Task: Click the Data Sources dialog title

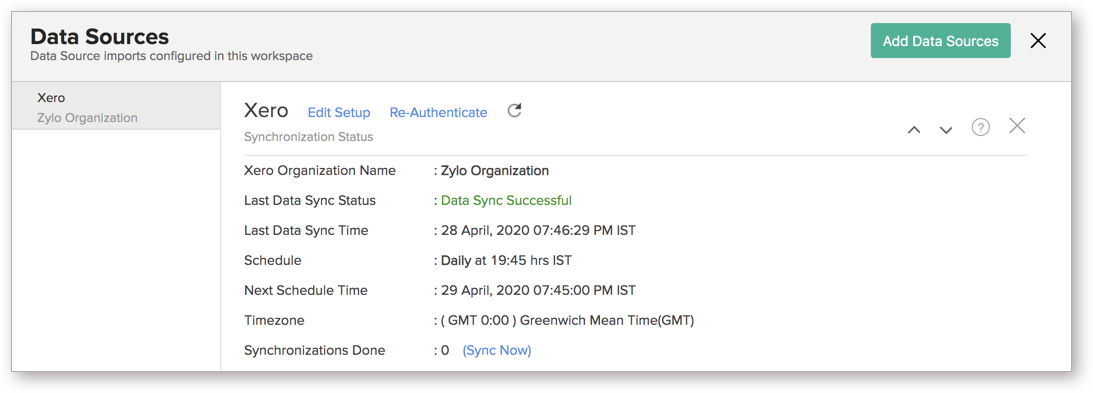Action: point(99,36)
